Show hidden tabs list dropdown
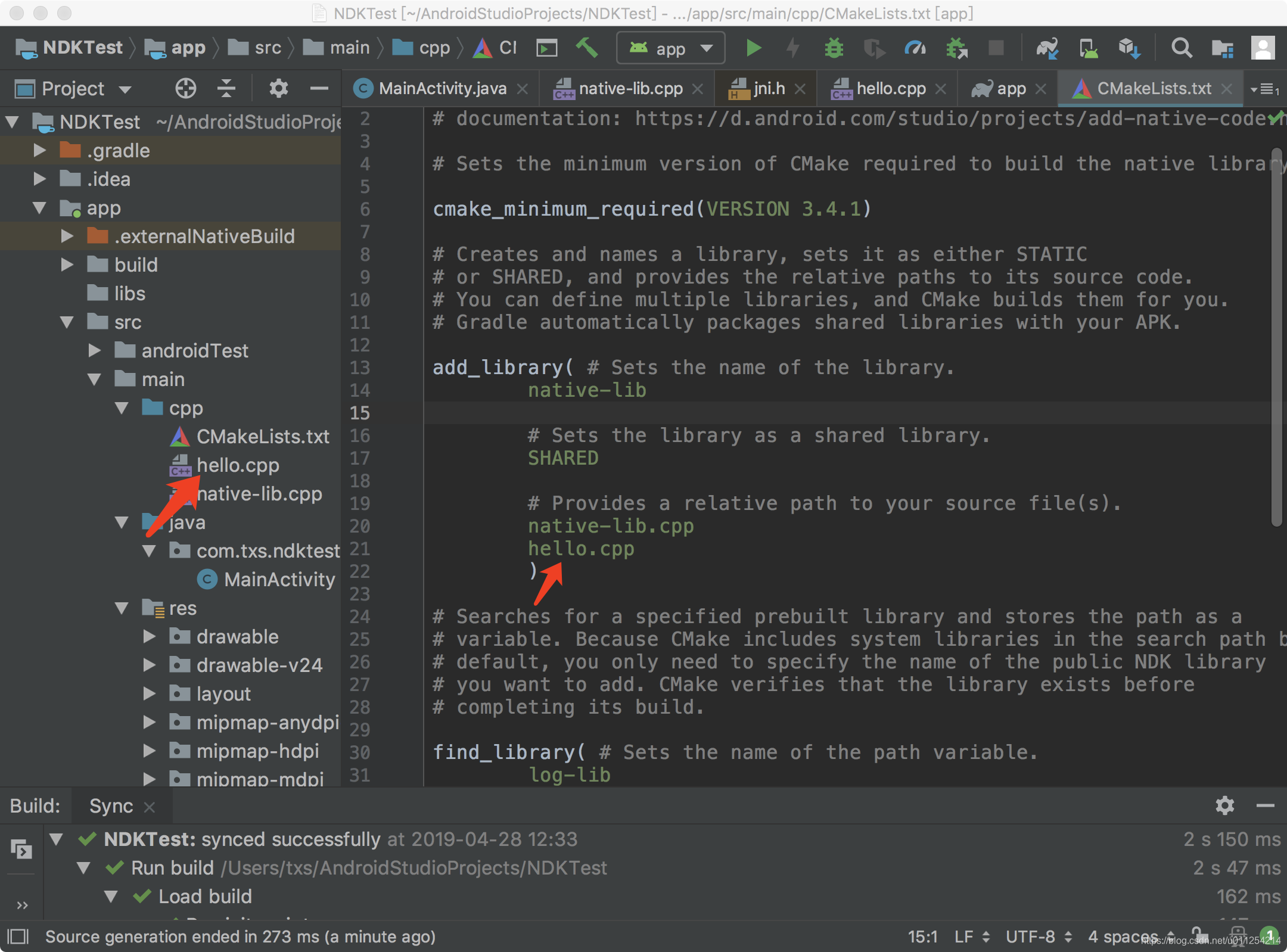Screen dimensions: 1287x952 pyautogui.click(x=1266, y=89)
